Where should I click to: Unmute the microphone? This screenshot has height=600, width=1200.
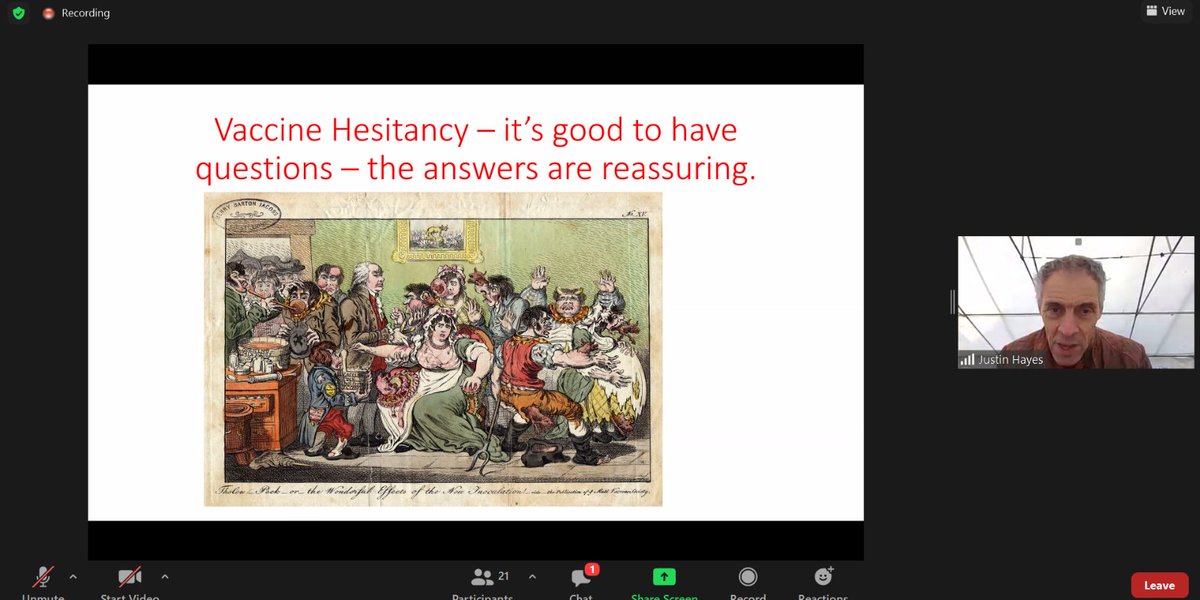43,583
